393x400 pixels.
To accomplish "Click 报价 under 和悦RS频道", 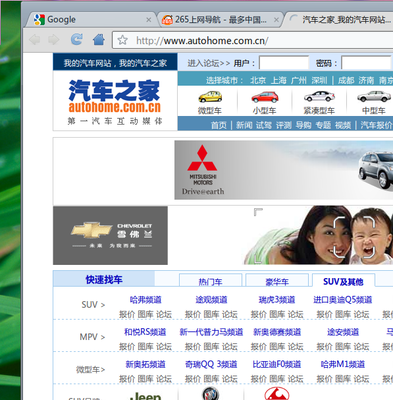I will 127,347.
